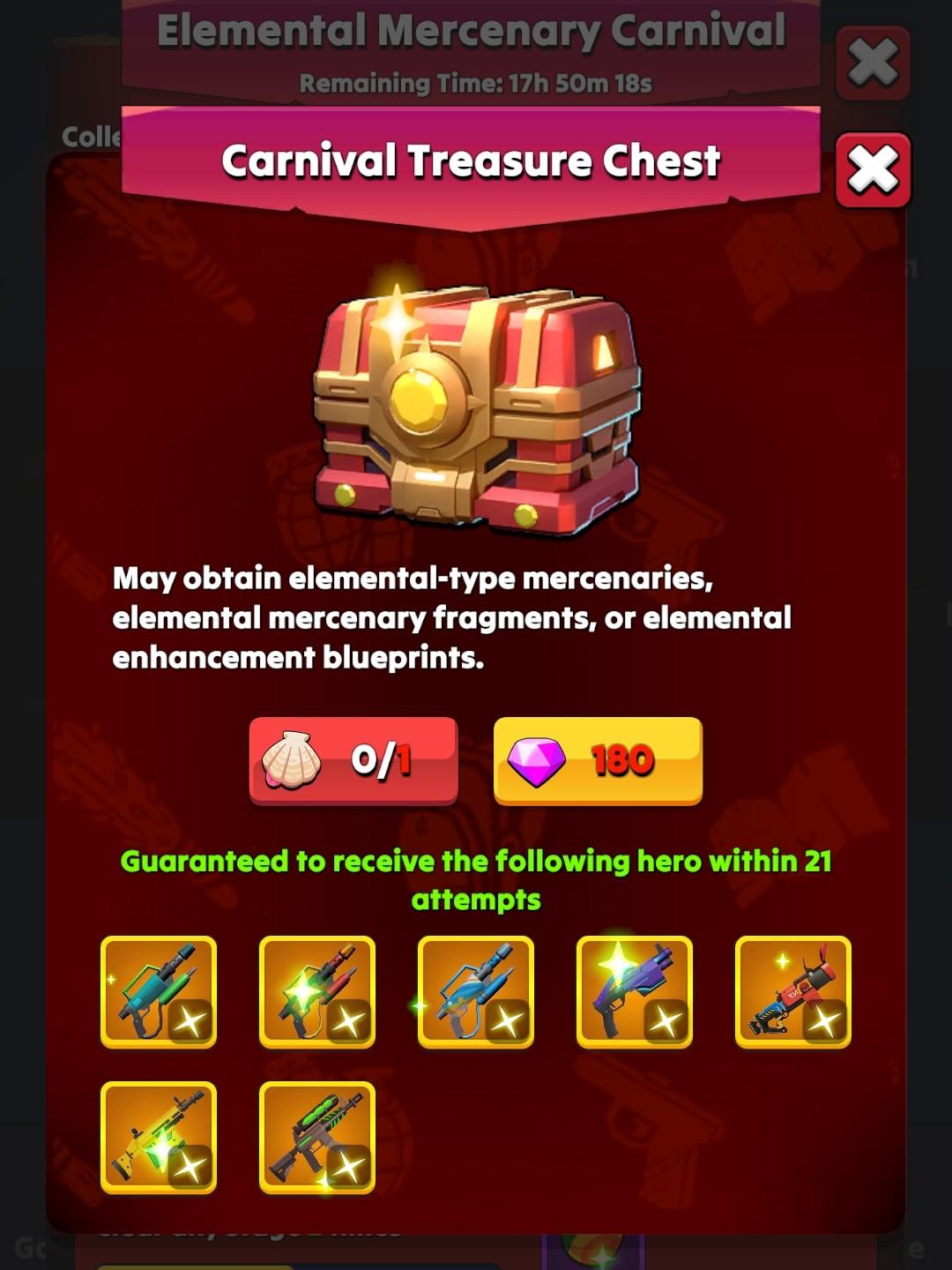
Task: Click the pink gem icon on yellow button
Action: point(536,761)
